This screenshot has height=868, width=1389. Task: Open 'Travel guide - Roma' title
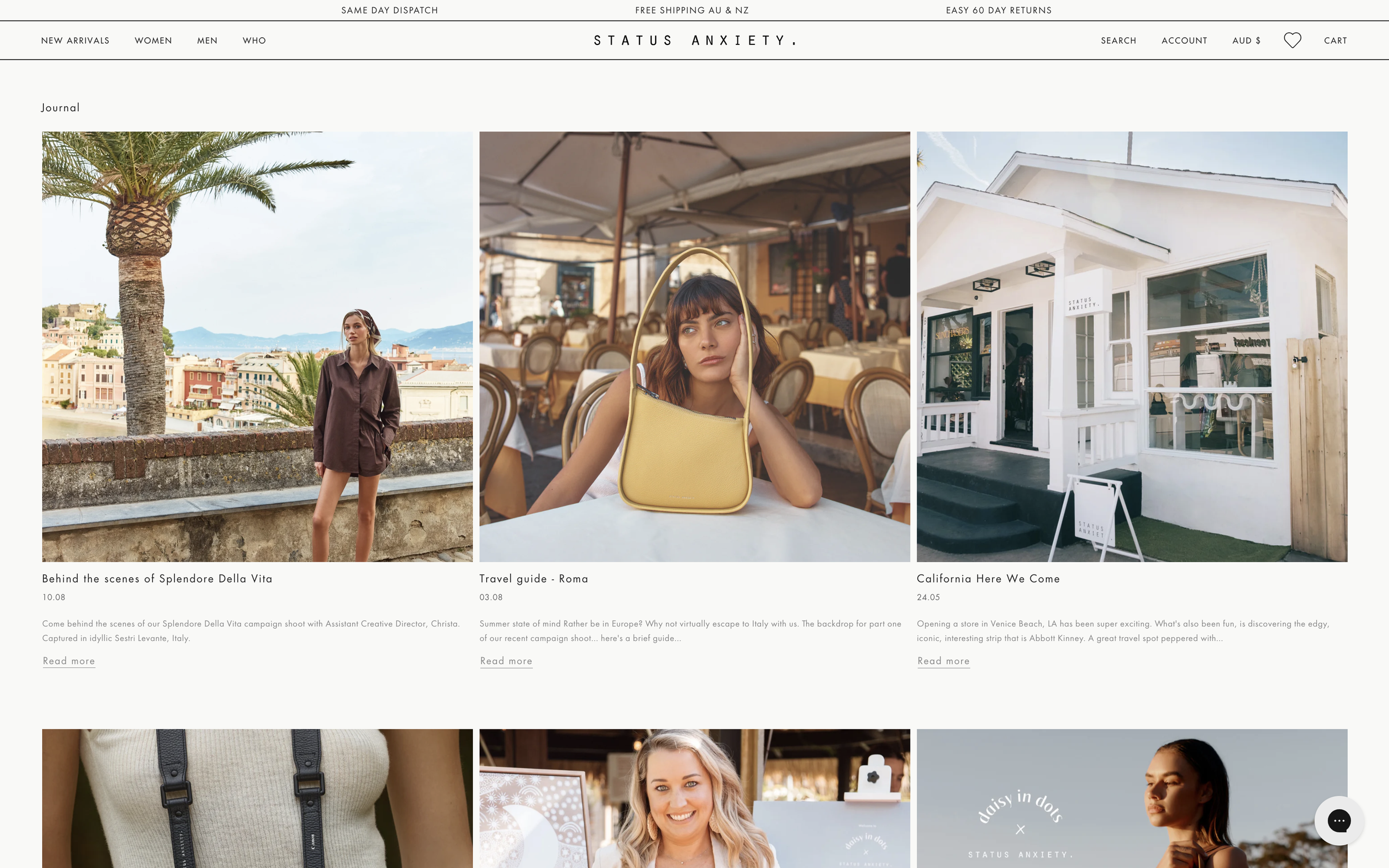[534, 579]
